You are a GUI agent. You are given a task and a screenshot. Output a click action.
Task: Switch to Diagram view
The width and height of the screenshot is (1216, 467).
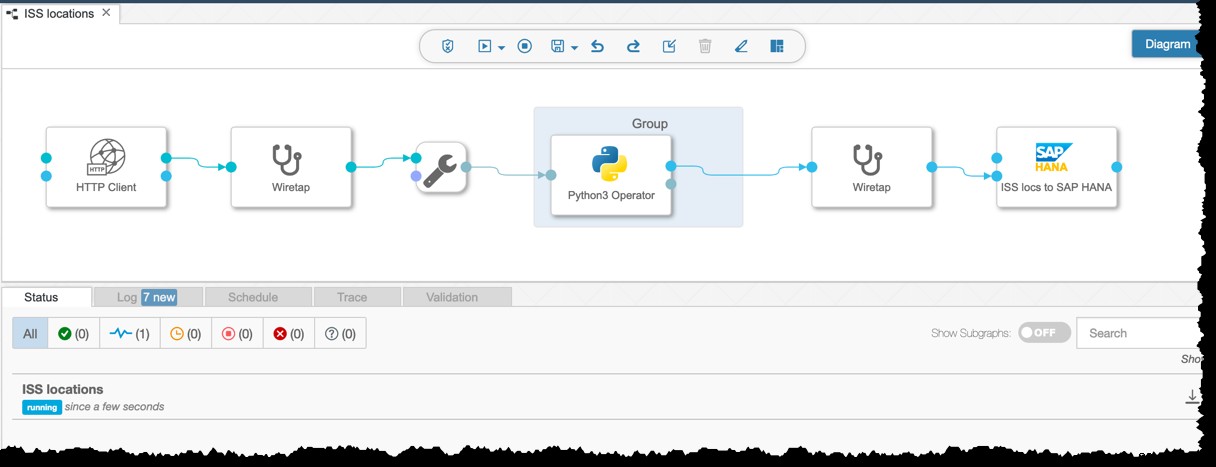1167,44
